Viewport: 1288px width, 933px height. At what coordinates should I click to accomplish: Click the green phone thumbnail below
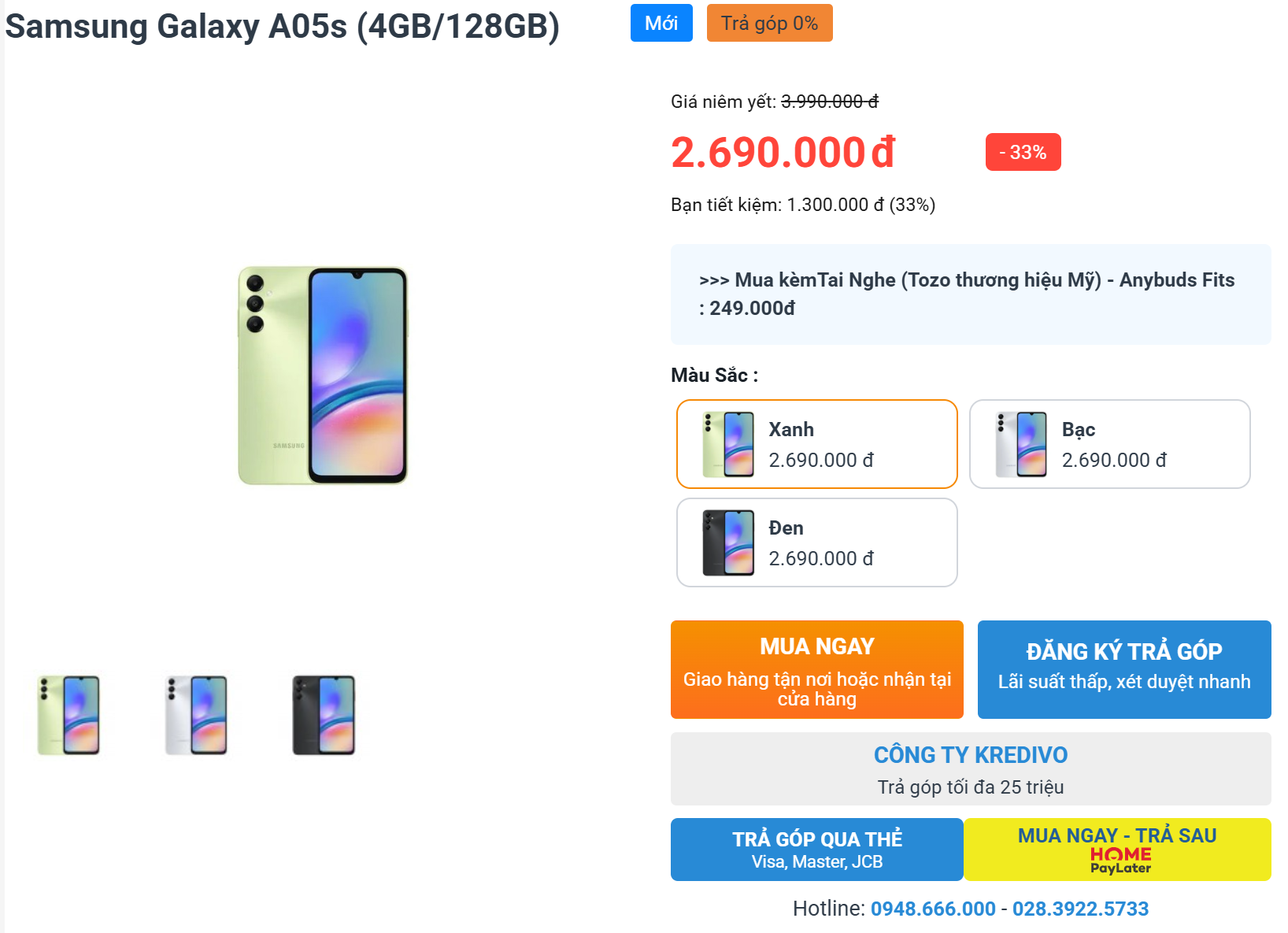69,715
